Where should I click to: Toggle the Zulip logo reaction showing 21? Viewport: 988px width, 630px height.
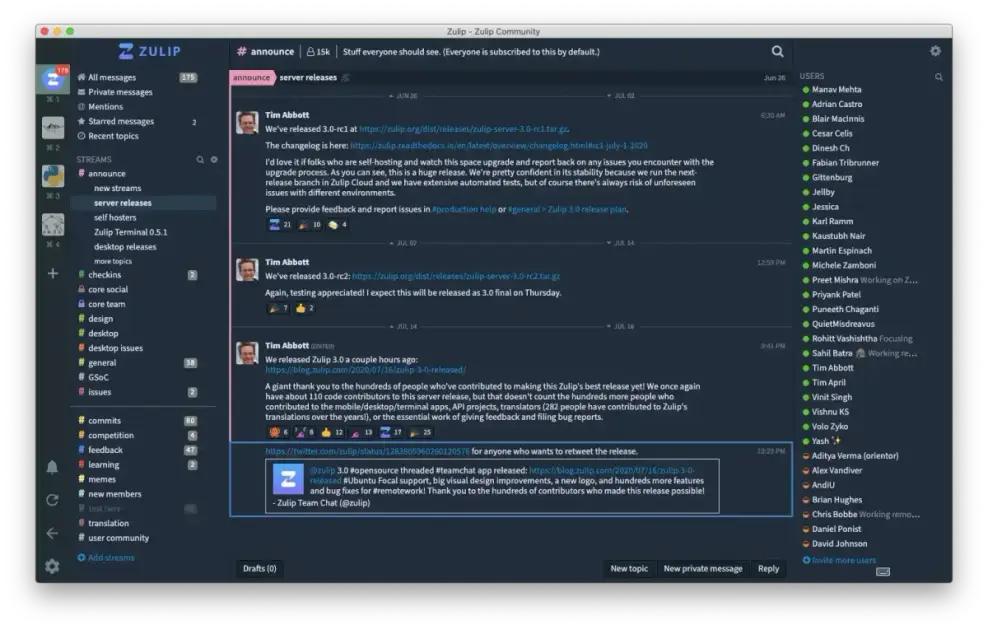pos(280,225)
